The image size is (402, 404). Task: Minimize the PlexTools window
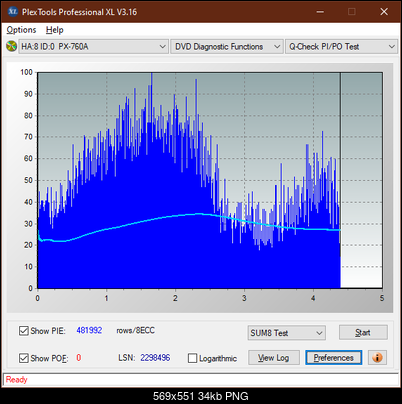point(320,12)
